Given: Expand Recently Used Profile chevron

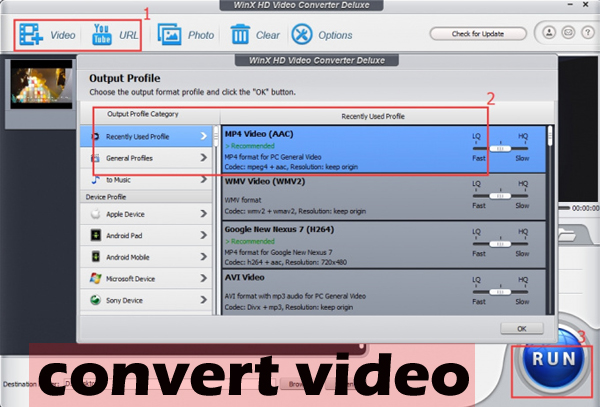Looking at the screenshot, I should pos(204,136).
